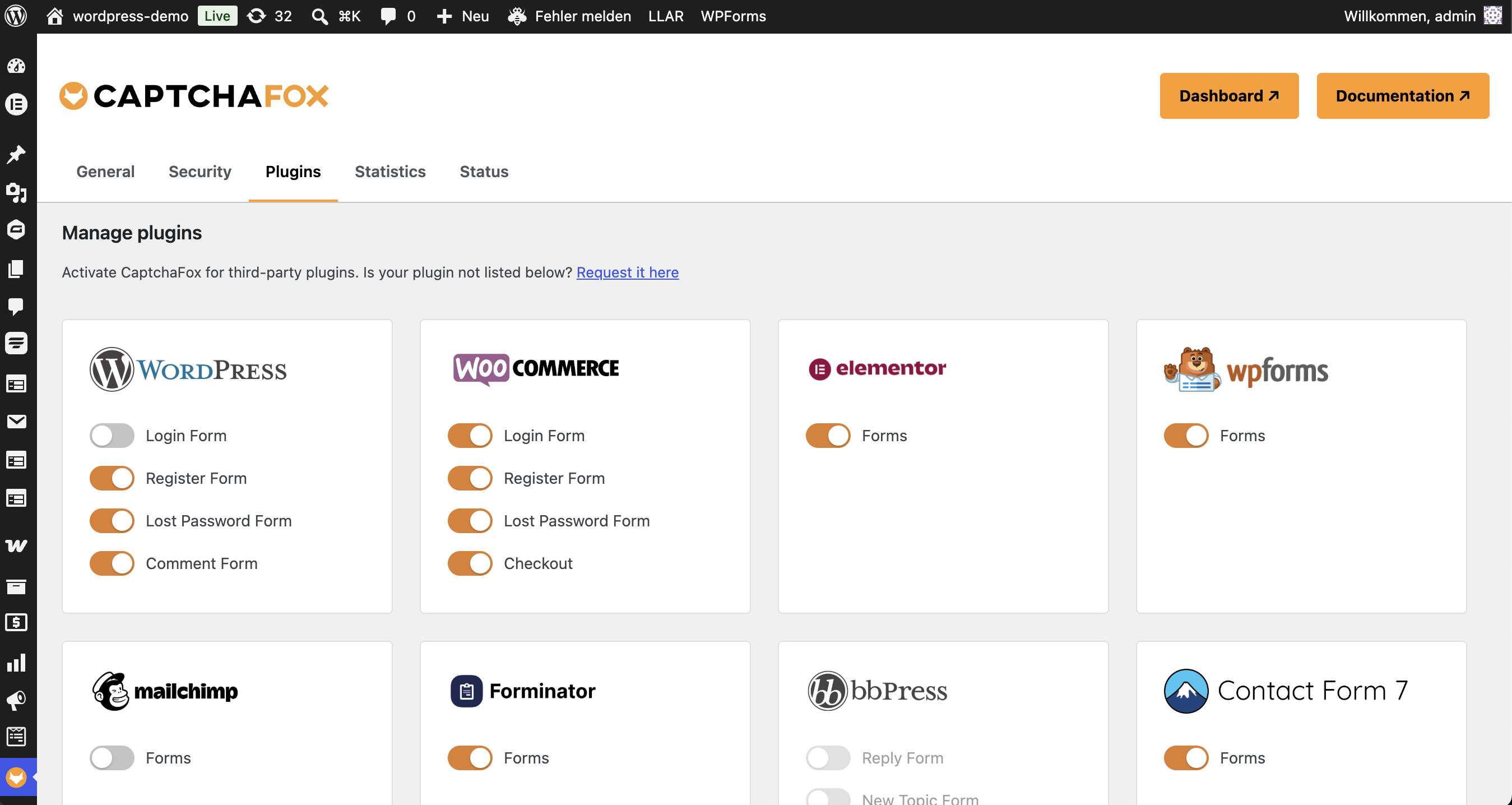
Task: Click the stacked-lines form icon in sidebar
Action: tap(16, 344)
